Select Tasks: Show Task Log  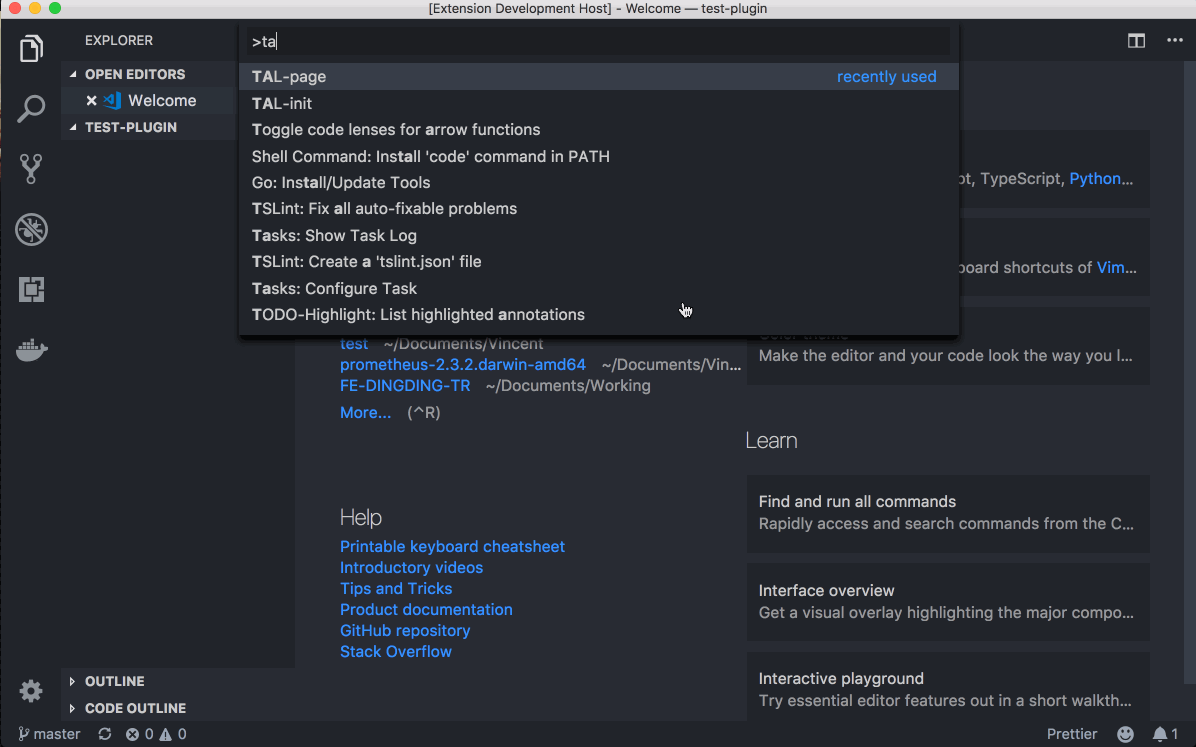(599, 235)
